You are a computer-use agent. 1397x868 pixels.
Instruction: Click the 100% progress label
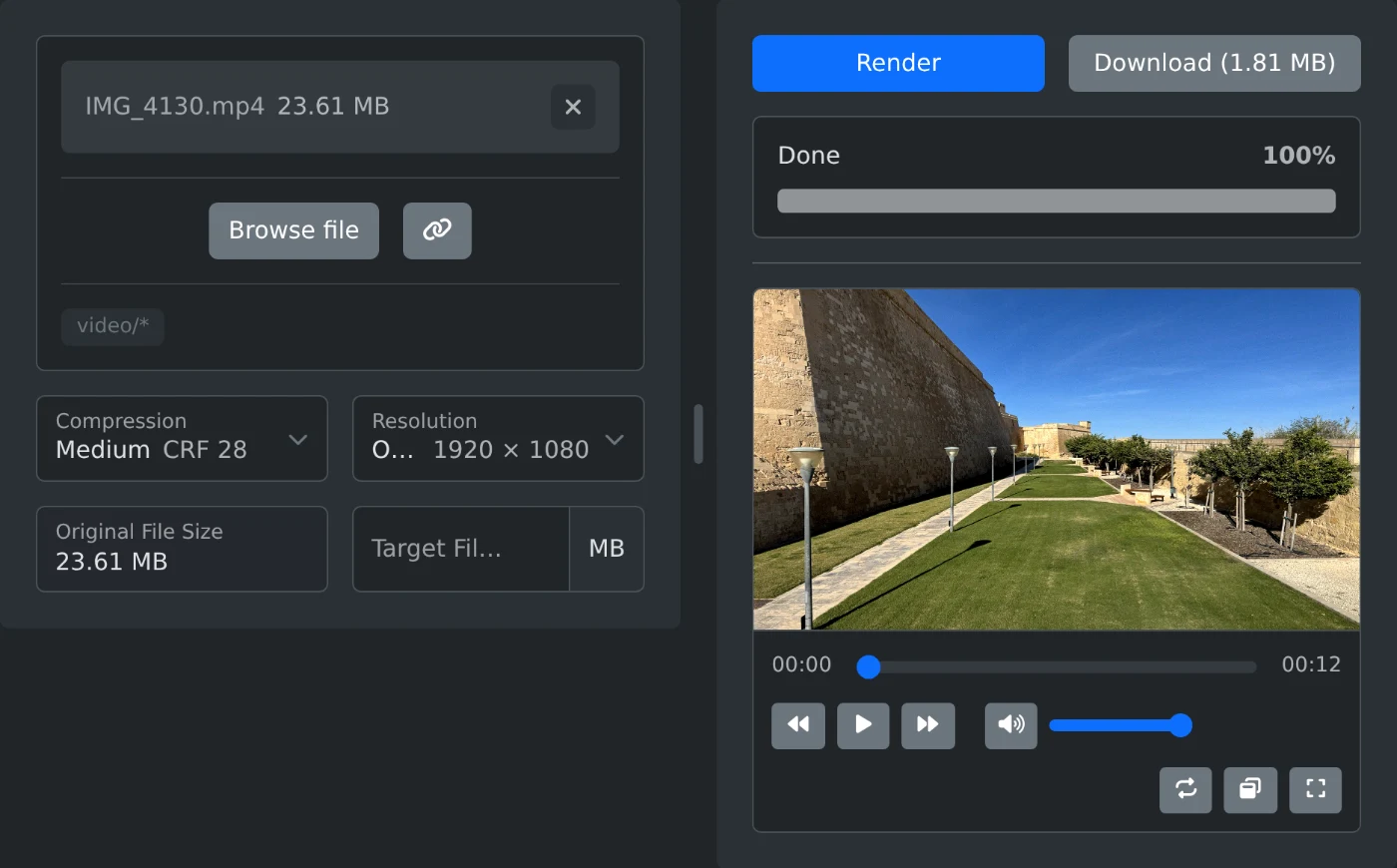tap(1298, 156)
